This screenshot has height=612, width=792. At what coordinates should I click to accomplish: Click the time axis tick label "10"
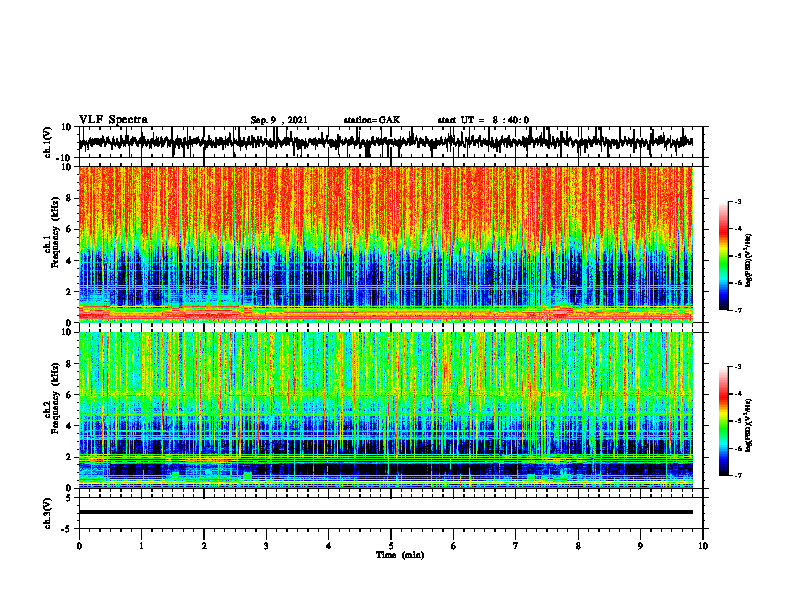[x=703, y=546]
